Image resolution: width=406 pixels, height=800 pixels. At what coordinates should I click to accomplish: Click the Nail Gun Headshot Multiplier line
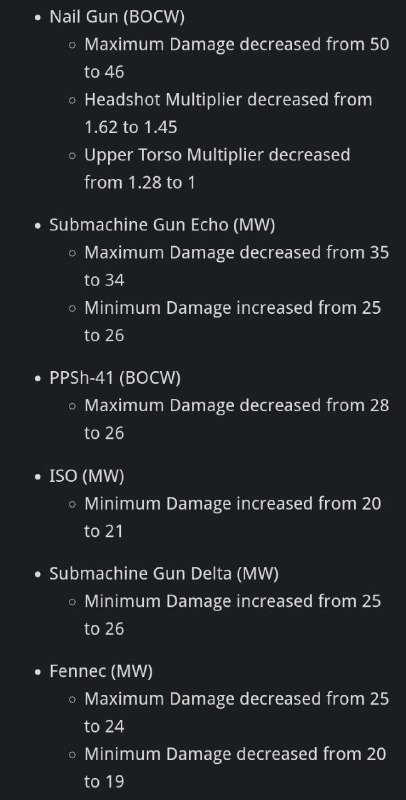229,113
